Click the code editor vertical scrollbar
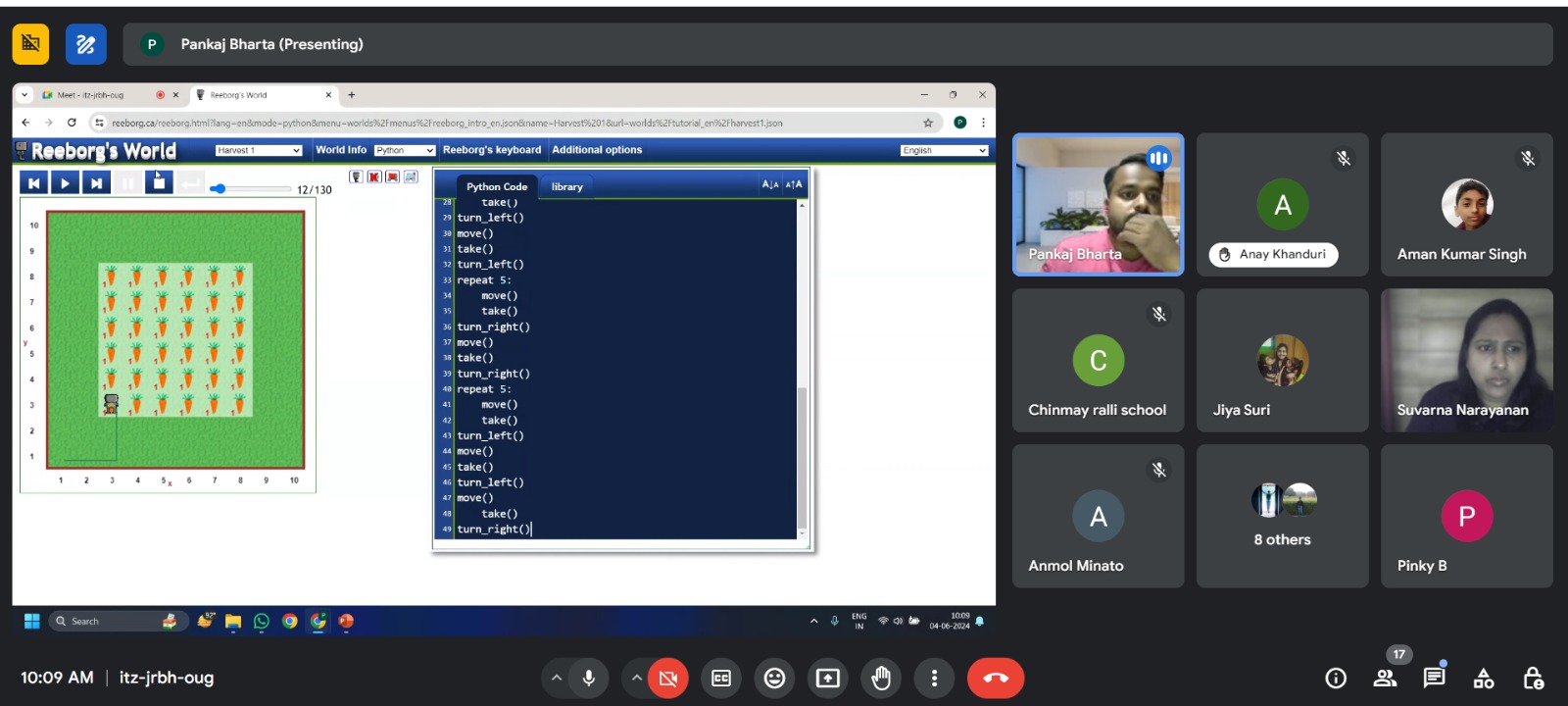The image size is (1568, 706). coord(802,457)
